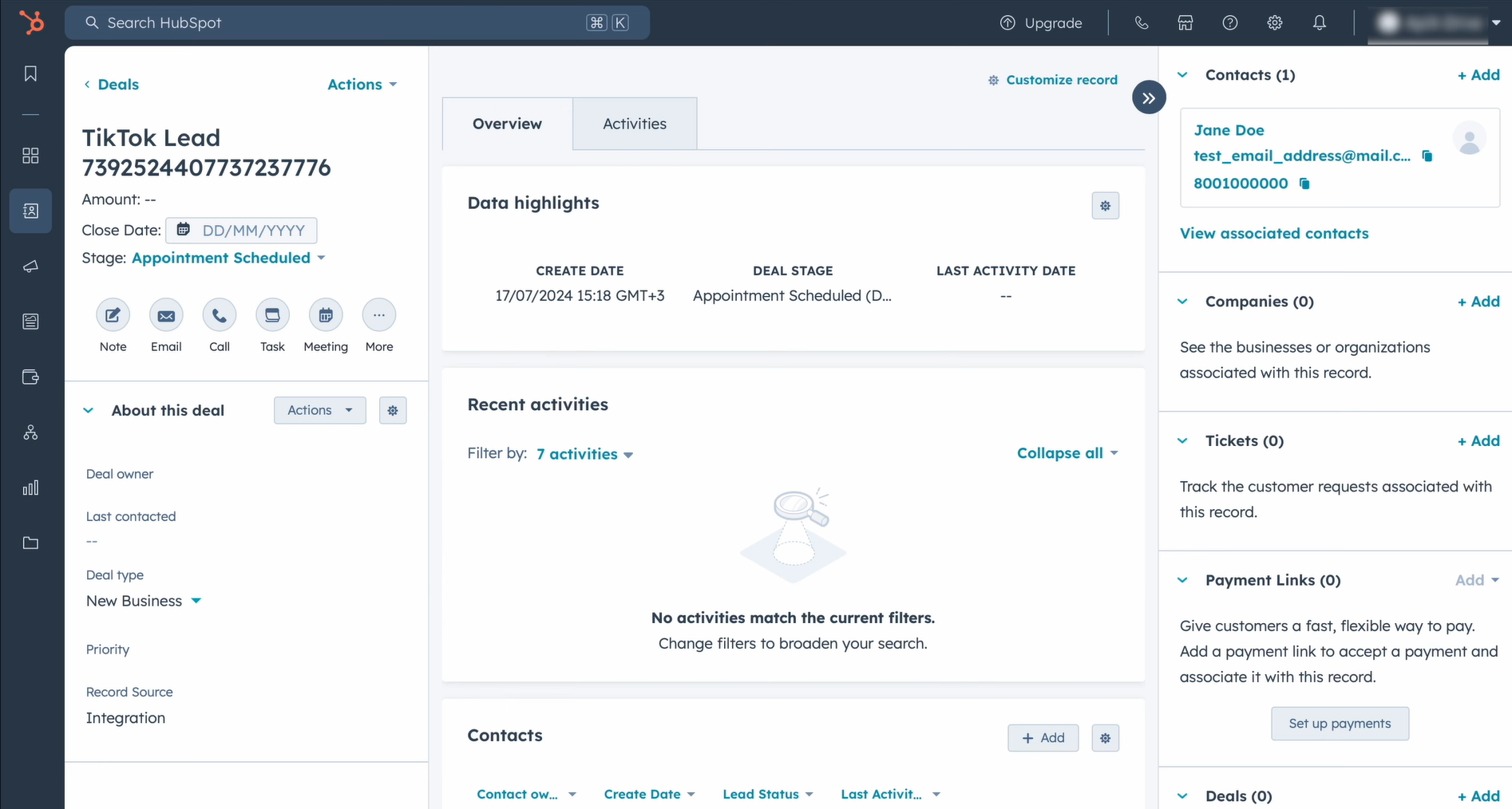Open the Help question mark icon

point(1230,23)
